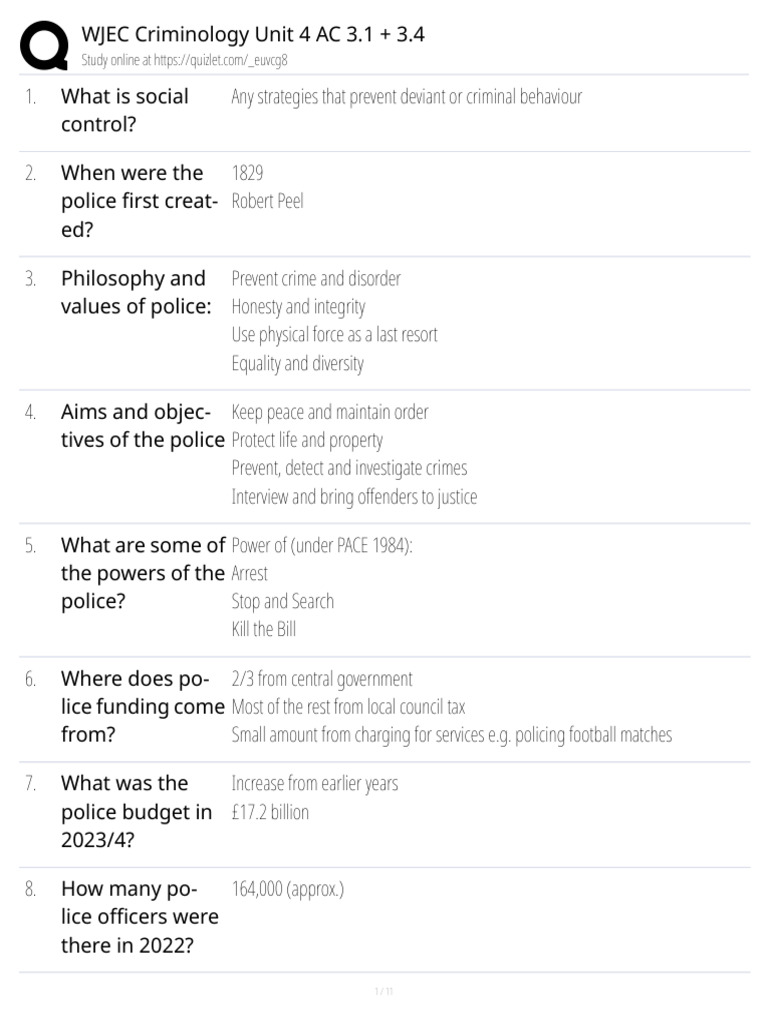Click the definition about preventing deviant behaviour
Viewport: 768px width, 1024px height.
pos(406,97)
